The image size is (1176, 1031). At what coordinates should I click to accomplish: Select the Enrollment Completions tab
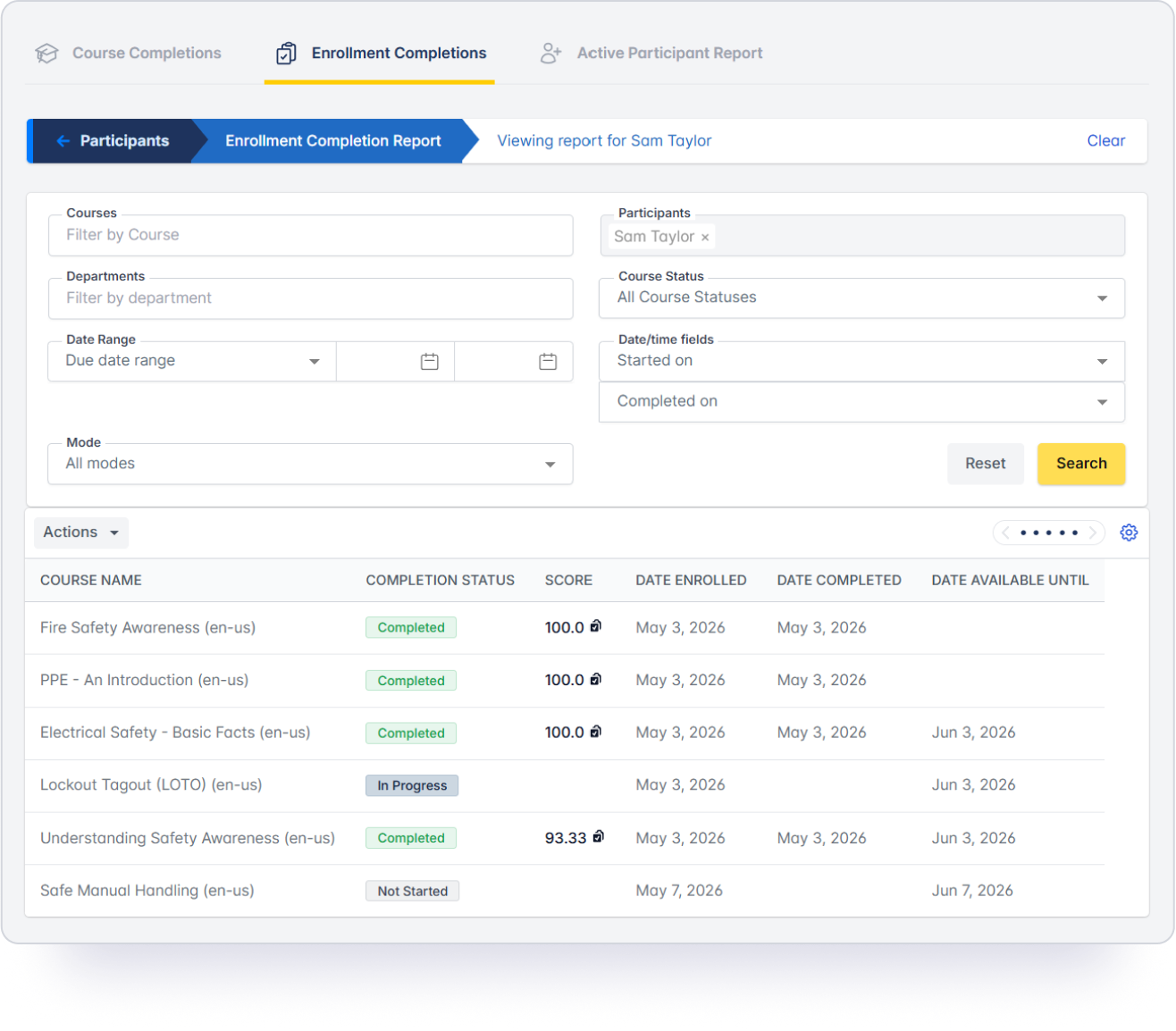[381, 54]
